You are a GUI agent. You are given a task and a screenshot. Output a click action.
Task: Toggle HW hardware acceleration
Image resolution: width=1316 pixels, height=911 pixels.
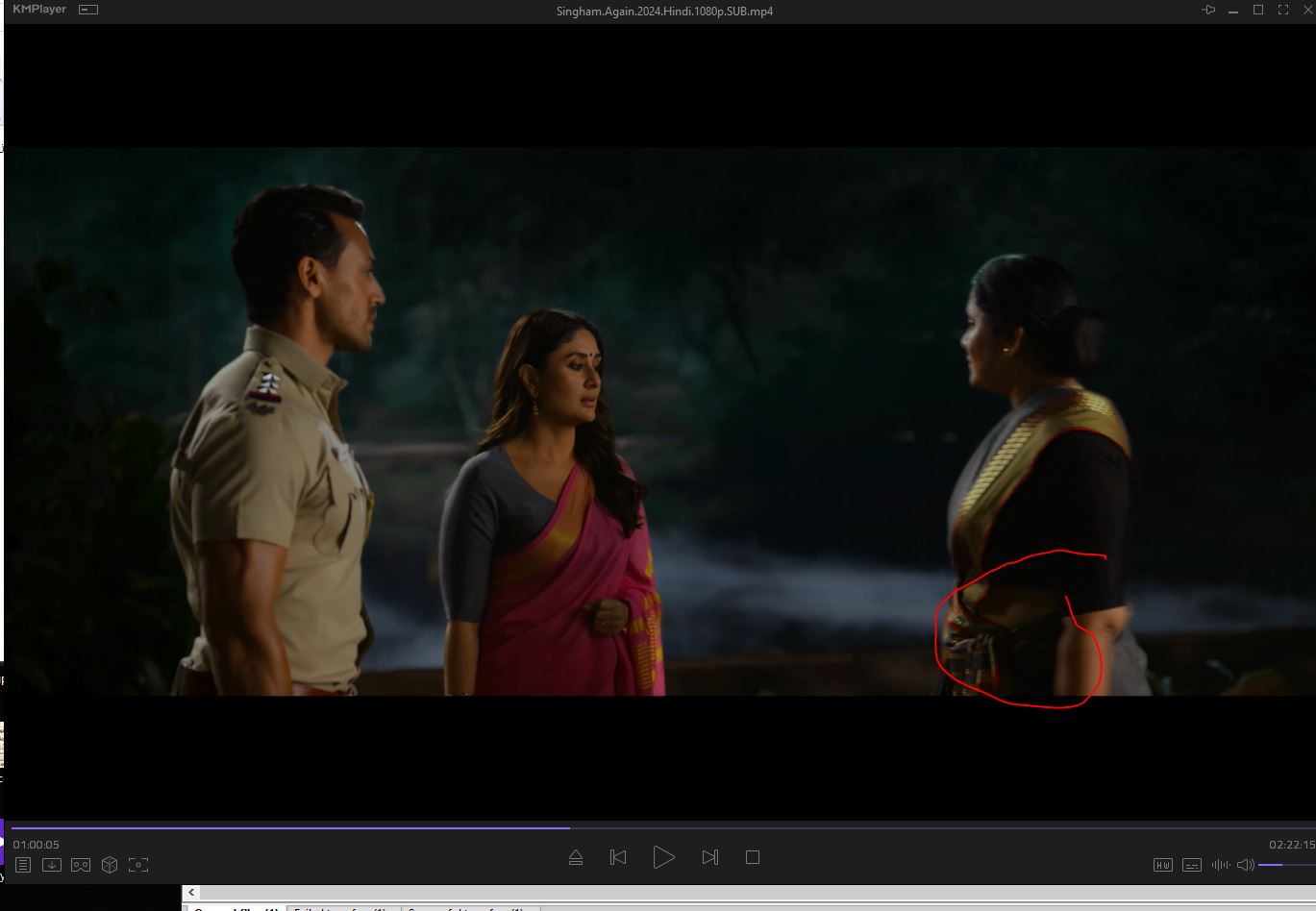point(1162,865)
